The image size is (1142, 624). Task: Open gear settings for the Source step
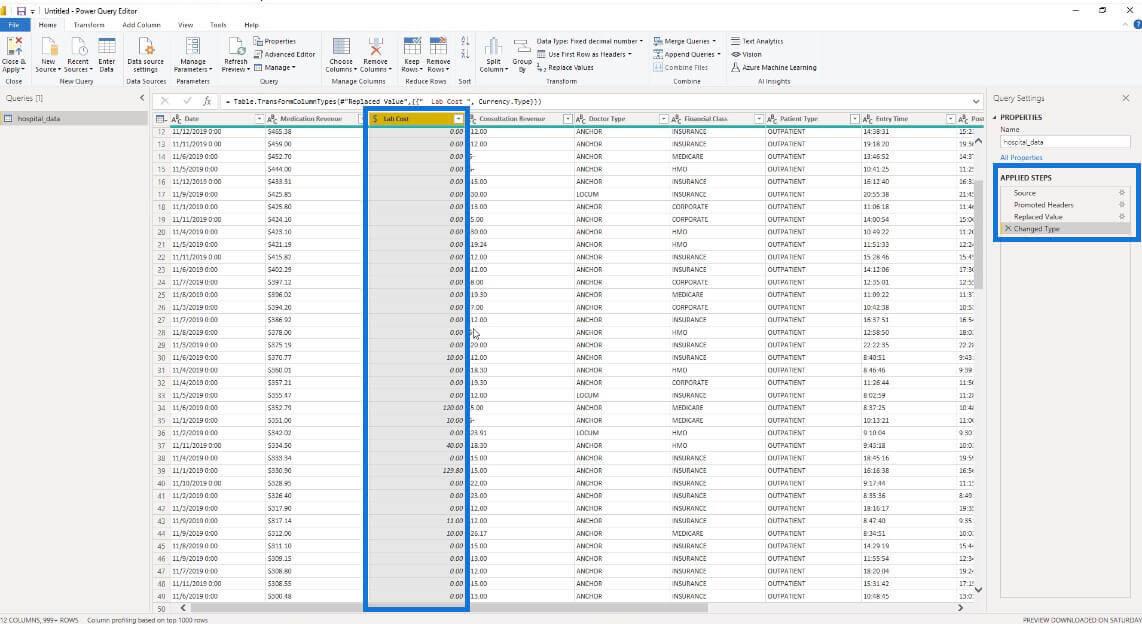(1122, 193)
